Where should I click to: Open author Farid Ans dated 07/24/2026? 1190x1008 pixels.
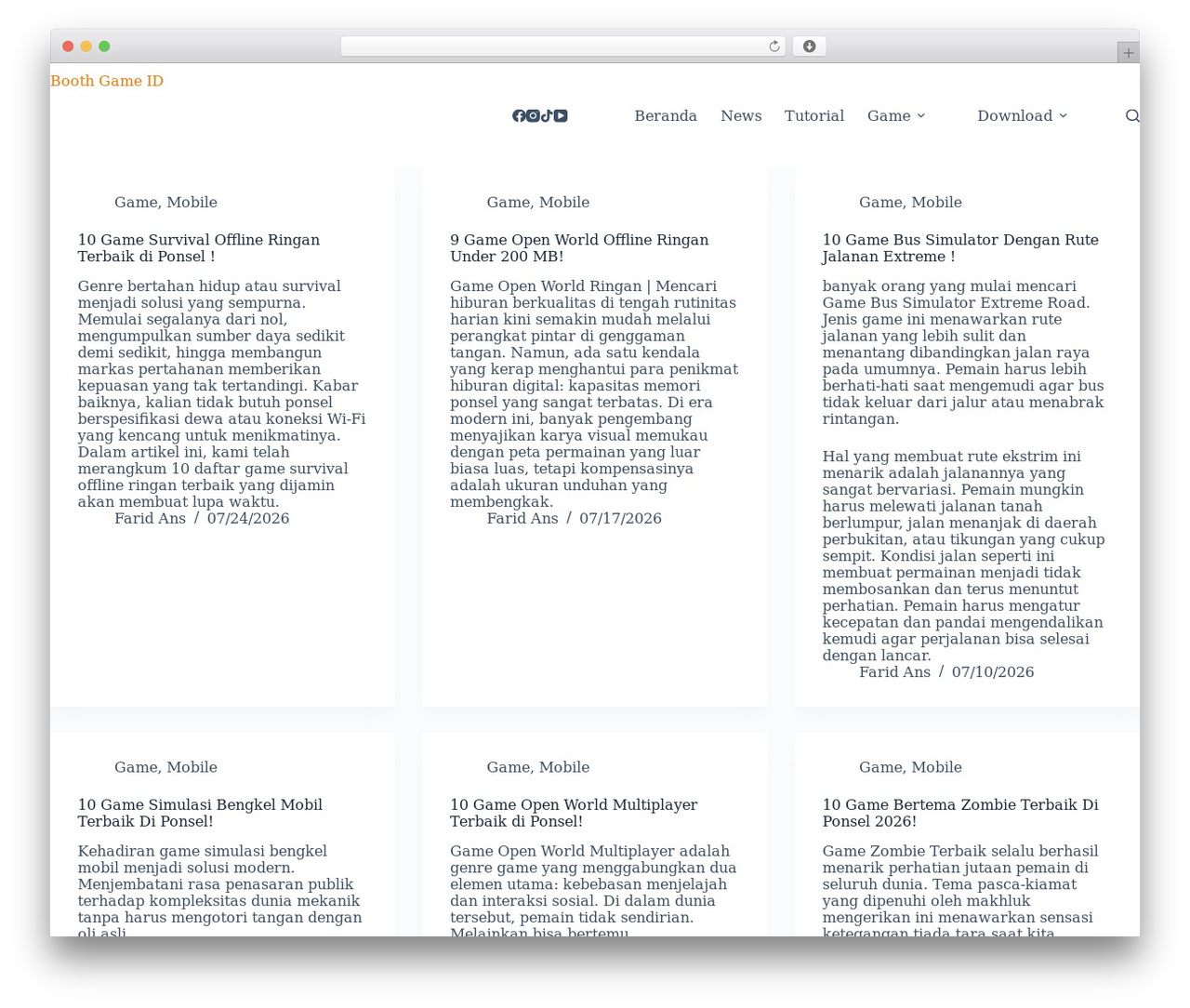(x=150, y=518)
